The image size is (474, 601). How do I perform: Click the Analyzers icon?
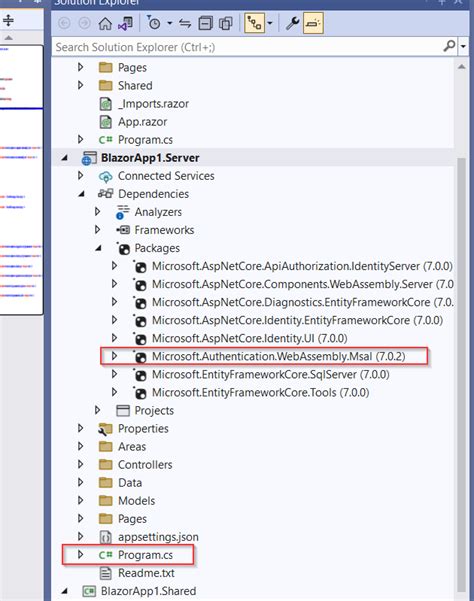click(x=122, y=212)
